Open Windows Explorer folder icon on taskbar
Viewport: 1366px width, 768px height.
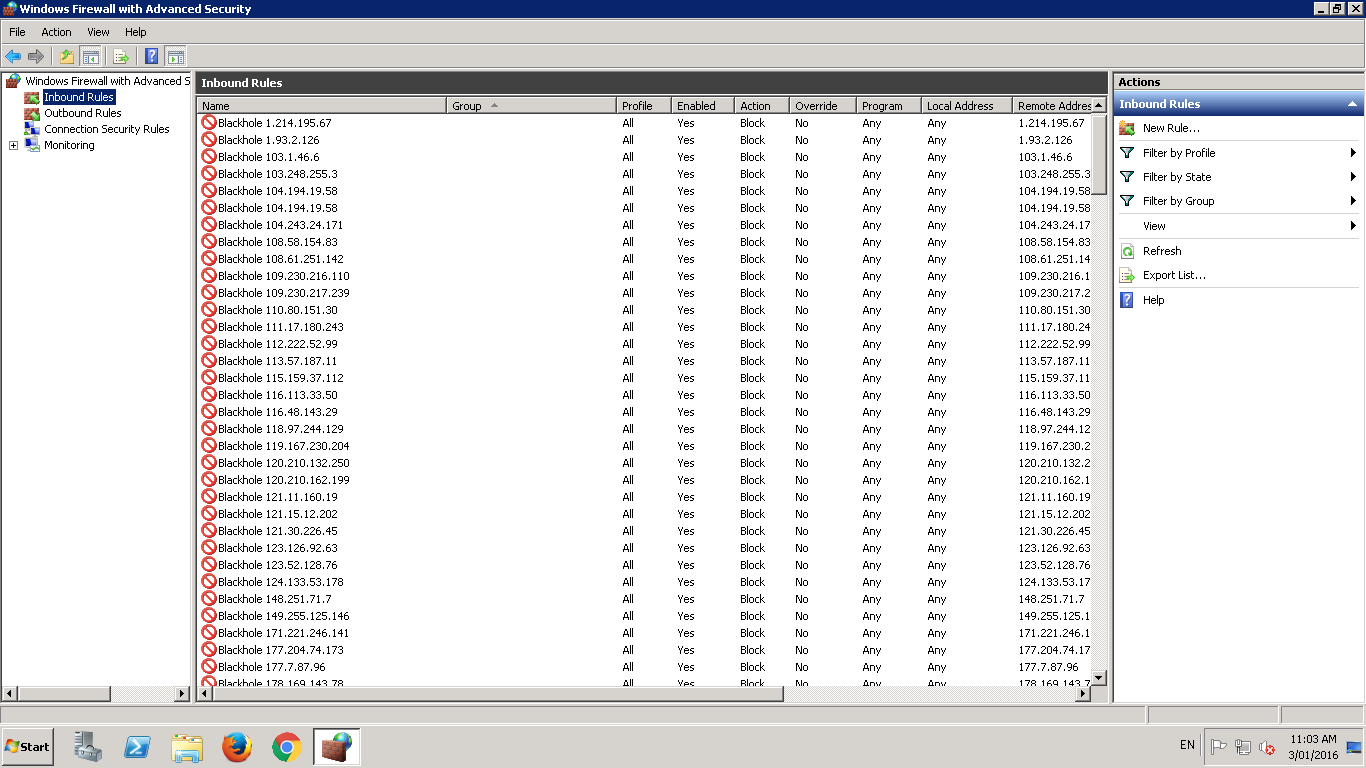pos(187,746)
